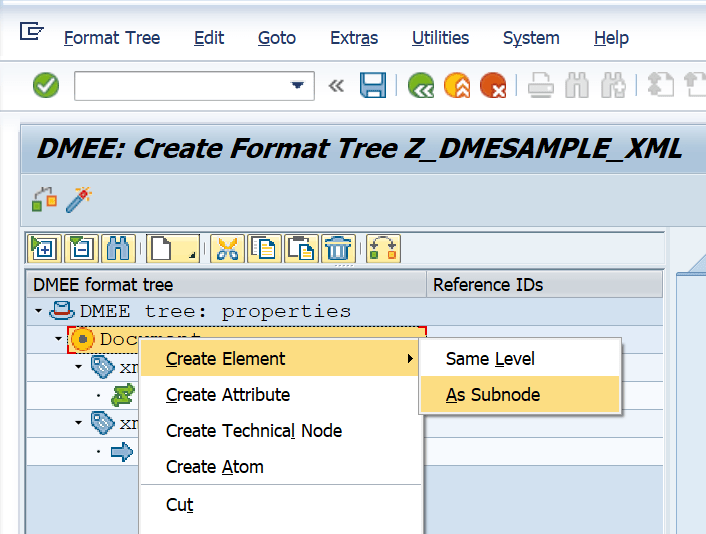Click the red Cancel icon

493,85
